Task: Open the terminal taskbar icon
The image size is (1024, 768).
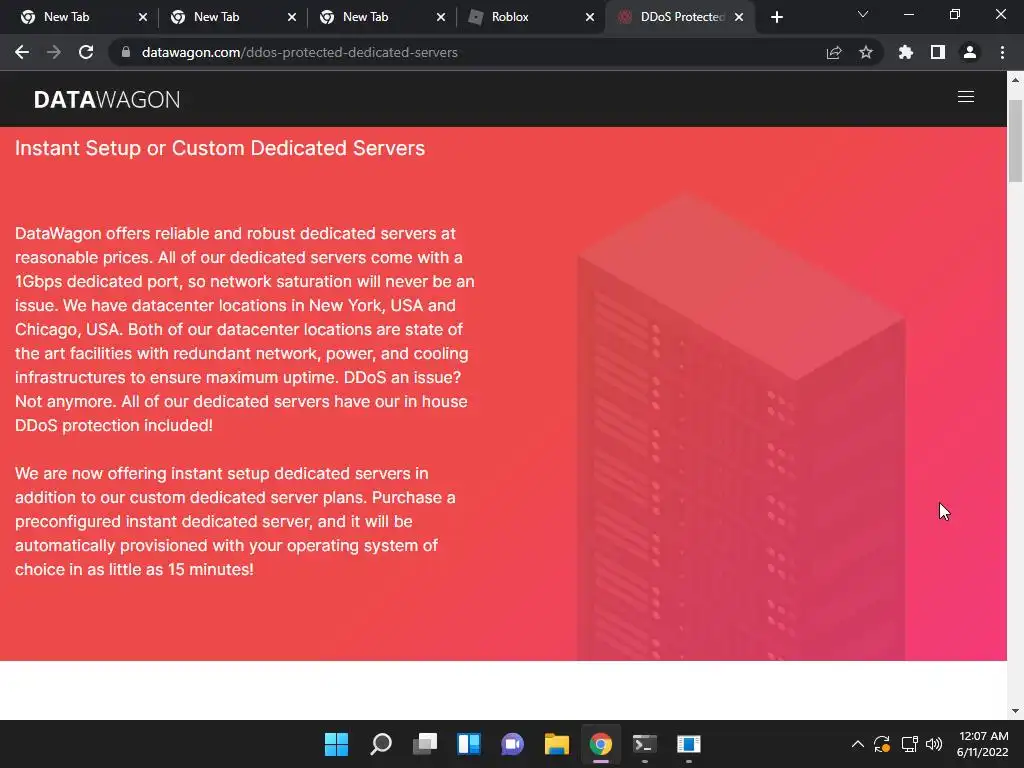Action: click(645, 744)
